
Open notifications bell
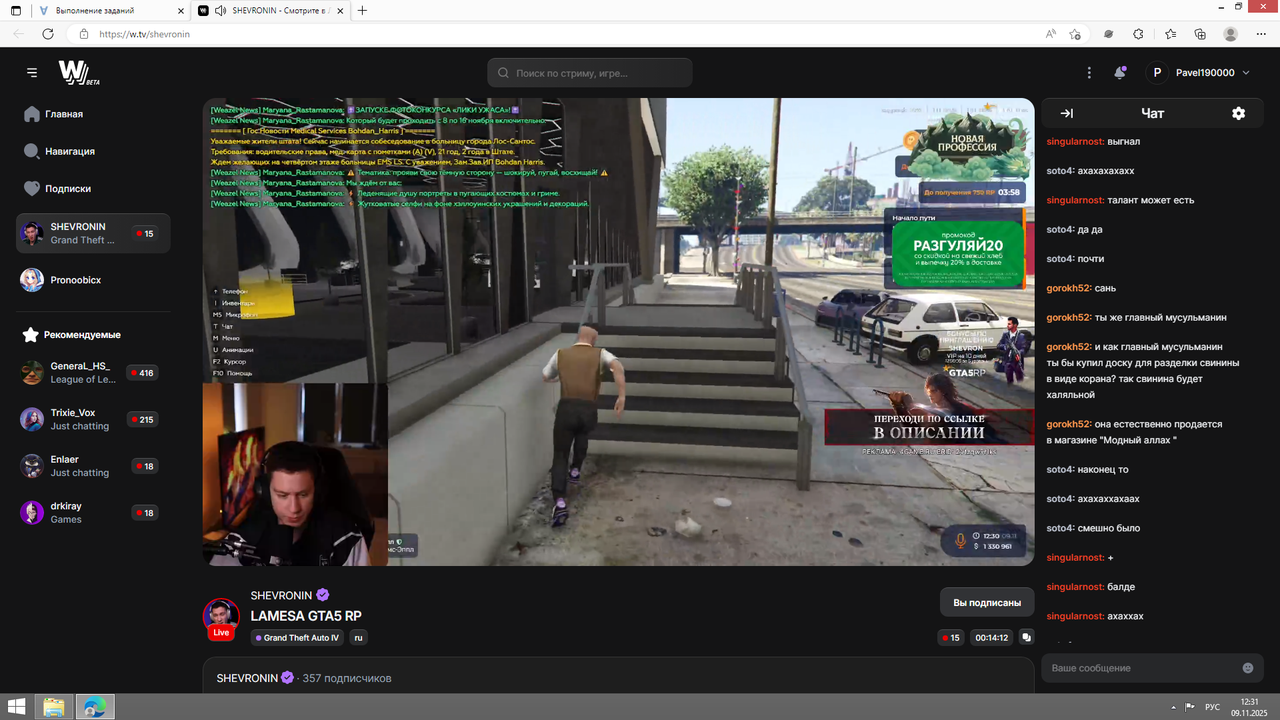pyautogui.click(x=1120, y=73)
